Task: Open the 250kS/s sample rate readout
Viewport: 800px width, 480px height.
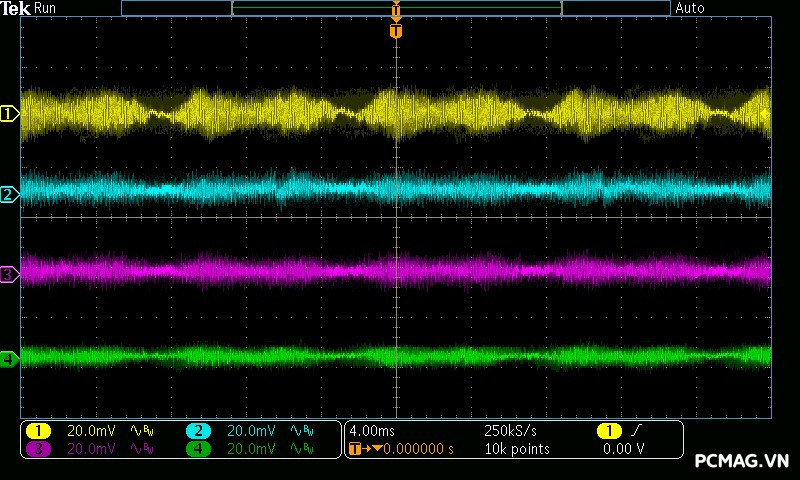Action: click(511, 431)
